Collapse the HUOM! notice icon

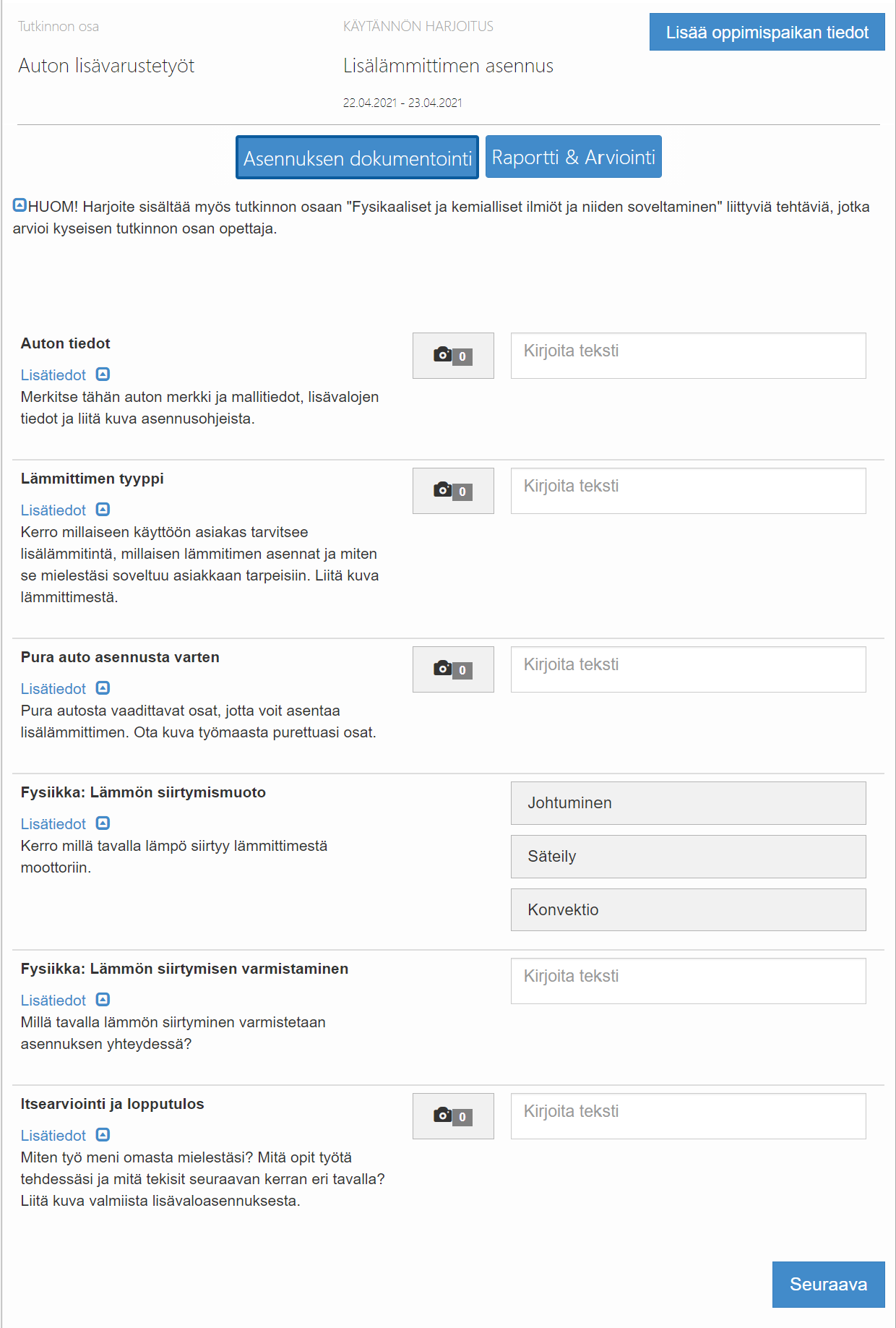click(20, 205)
